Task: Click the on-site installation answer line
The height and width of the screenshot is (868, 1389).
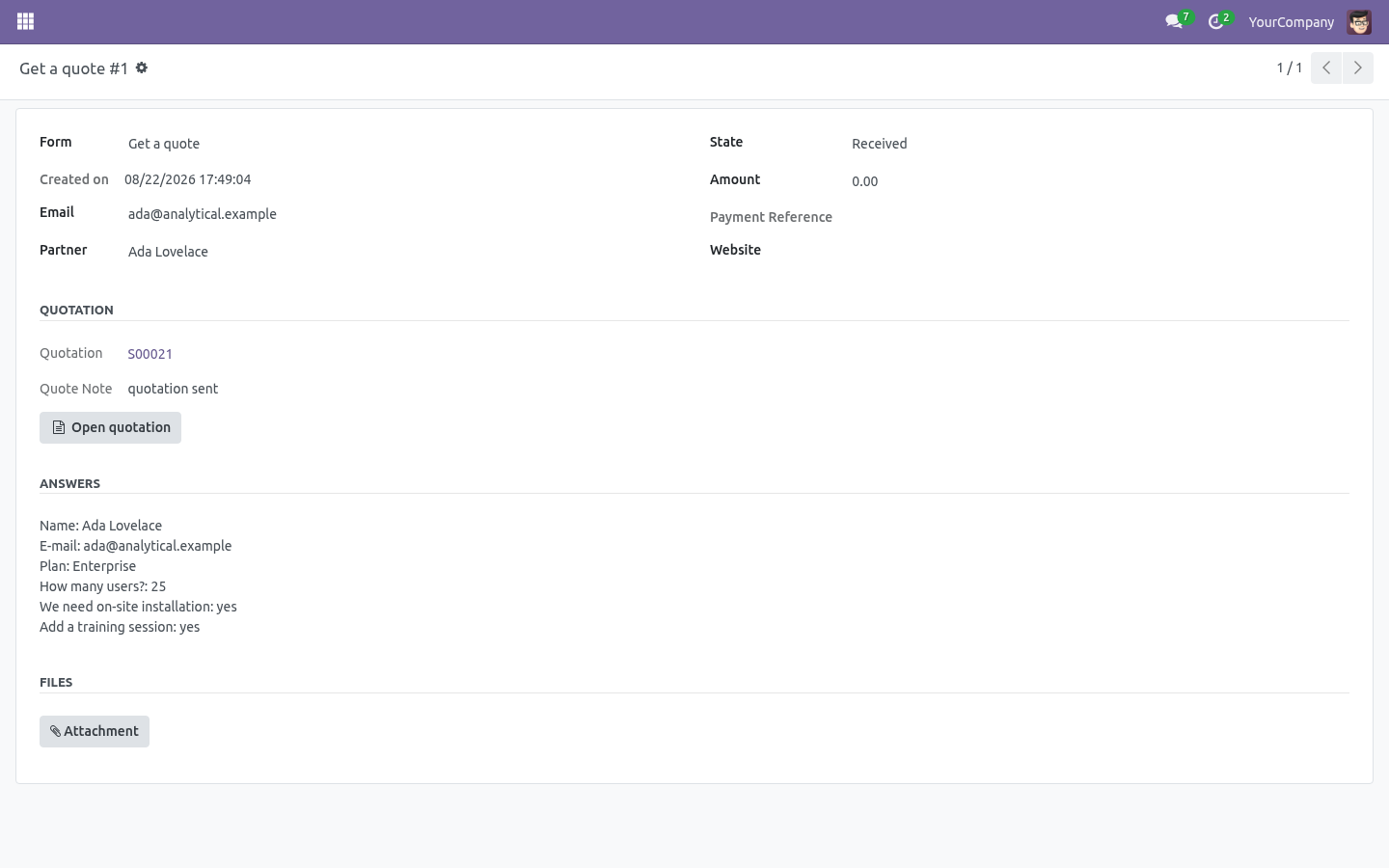Action: tap(138, 607)
